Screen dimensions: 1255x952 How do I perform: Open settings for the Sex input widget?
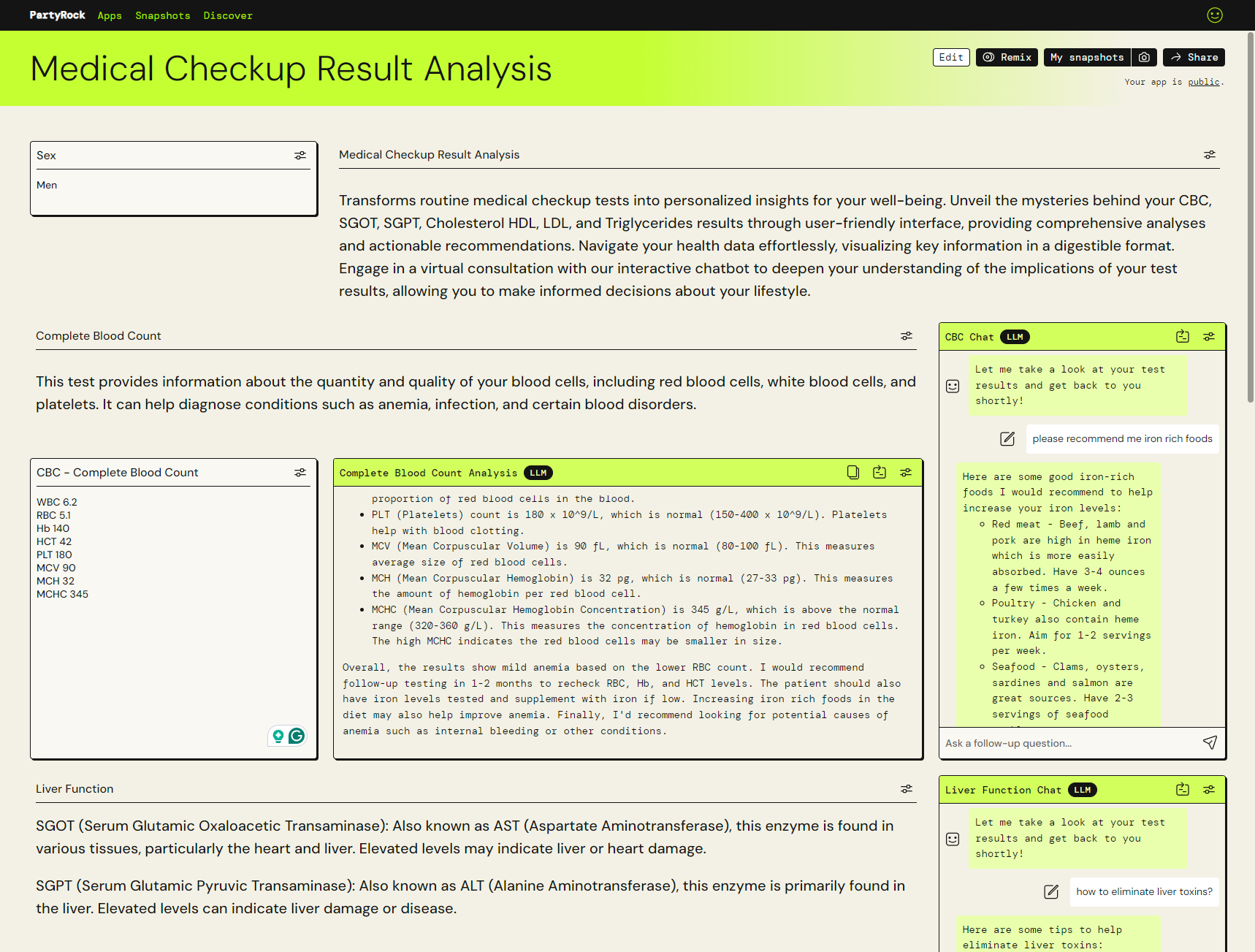click(x=300, y=155)
